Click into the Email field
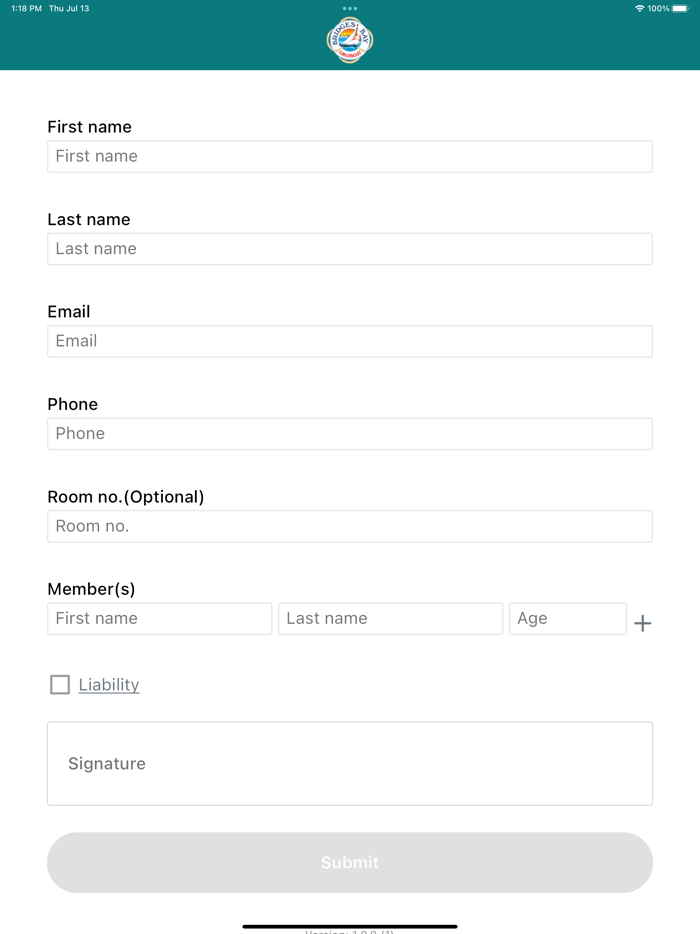Screen dimensions: 700x934 (x=350, y=341)
